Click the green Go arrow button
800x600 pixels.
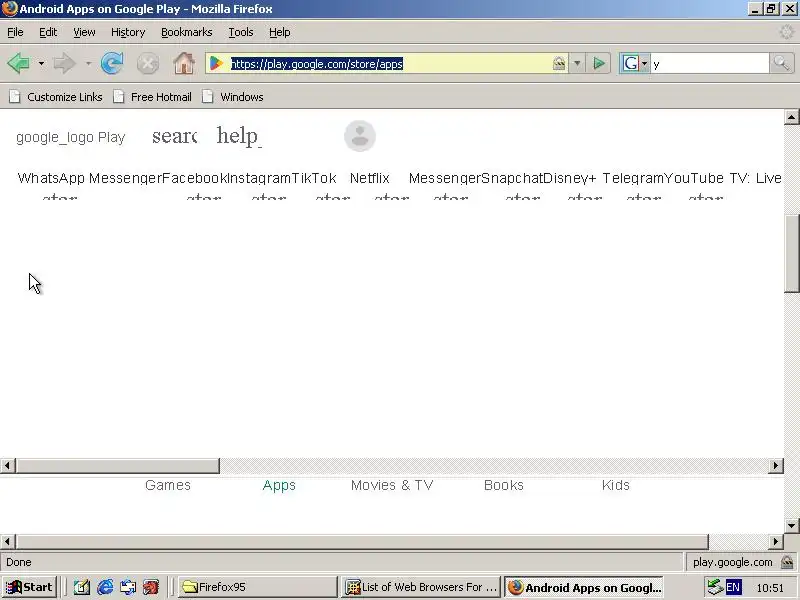coord(599,64)
